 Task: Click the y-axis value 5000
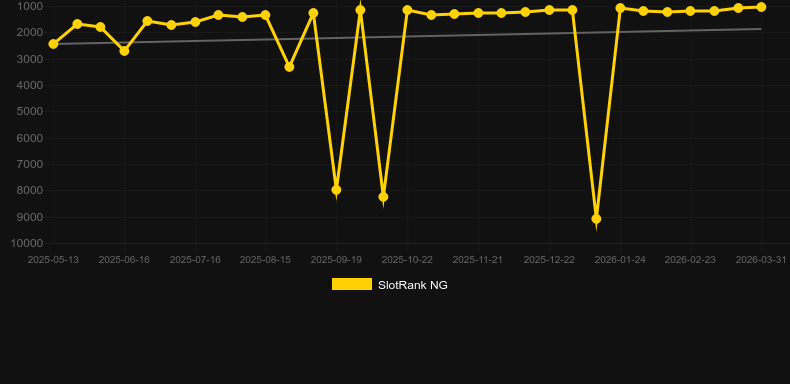tap(30, 111)
